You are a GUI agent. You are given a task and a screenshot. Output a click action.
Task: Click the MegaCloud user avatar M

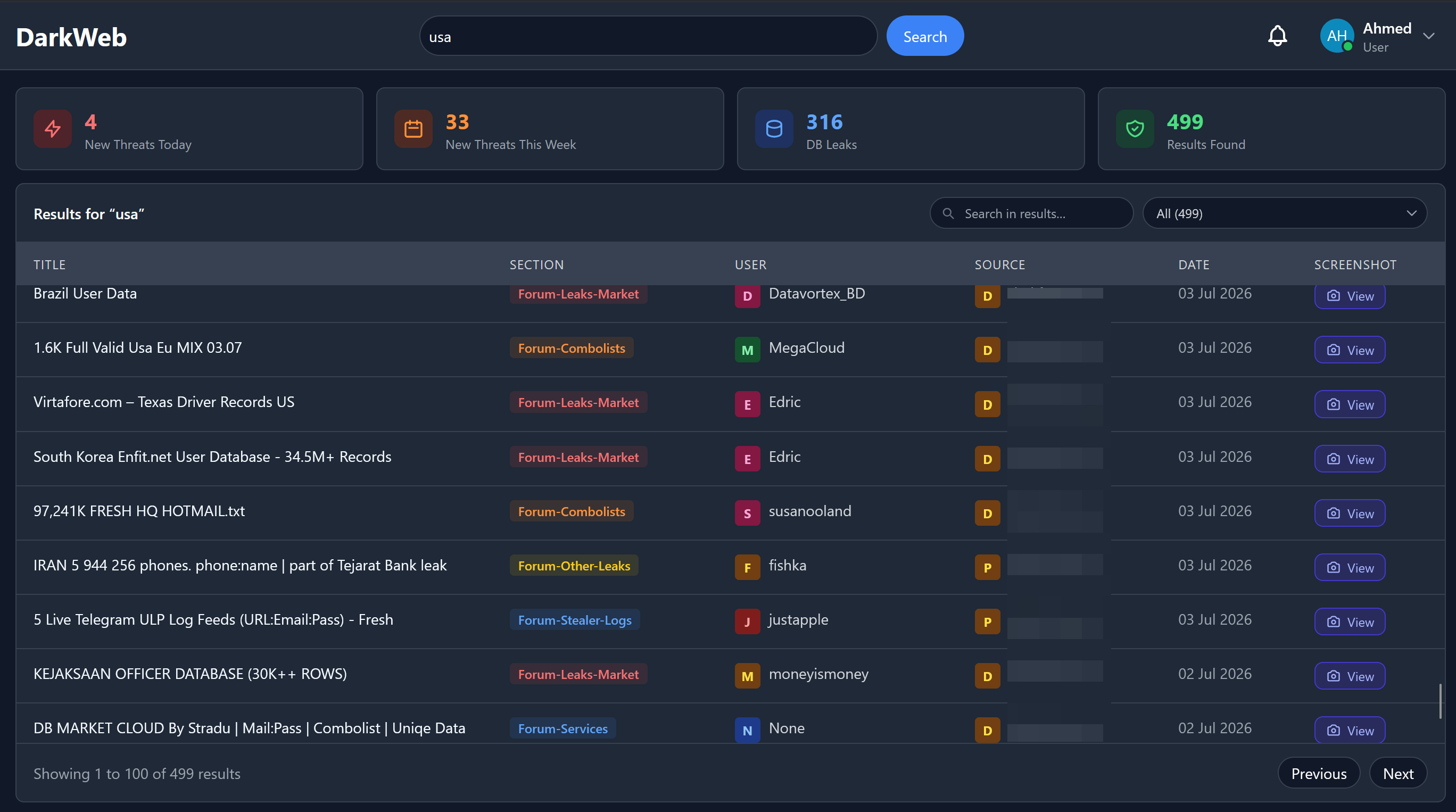coord(747,350)
